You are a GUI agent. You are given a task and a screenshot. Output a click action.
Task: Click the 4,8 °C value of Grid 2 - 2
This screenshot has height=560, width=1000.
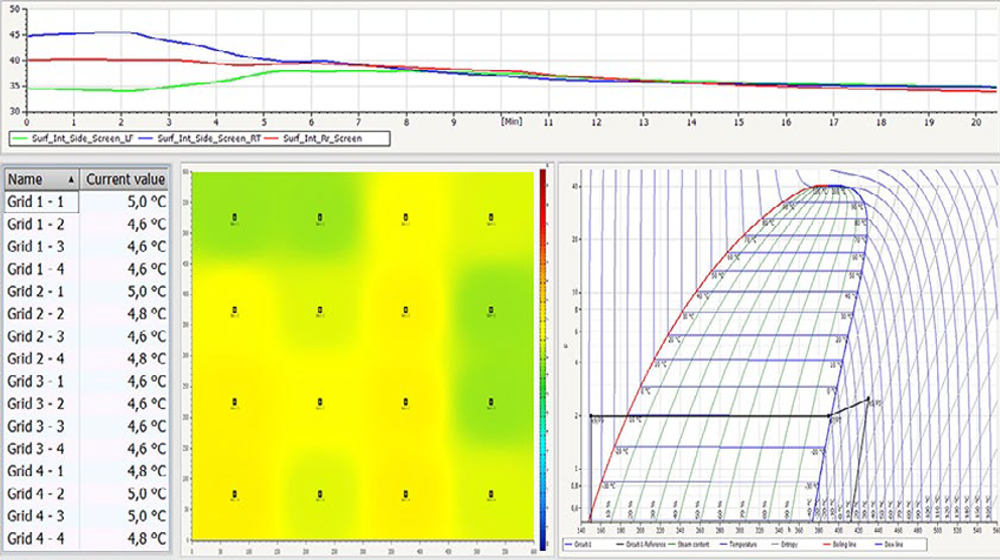(147, 314)
